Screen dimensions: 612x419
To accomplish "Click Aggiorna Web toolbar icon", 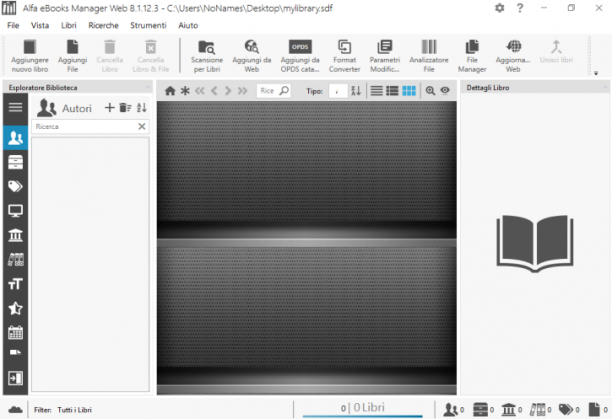I will click(x=513, y=56).
